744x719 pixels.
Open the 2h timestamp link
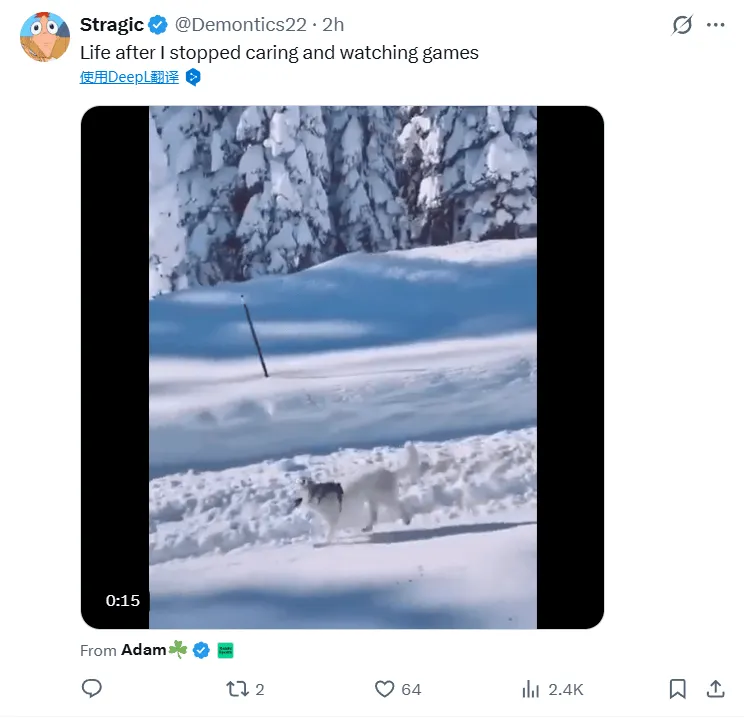pyautogui.click(x=334, y=25)
